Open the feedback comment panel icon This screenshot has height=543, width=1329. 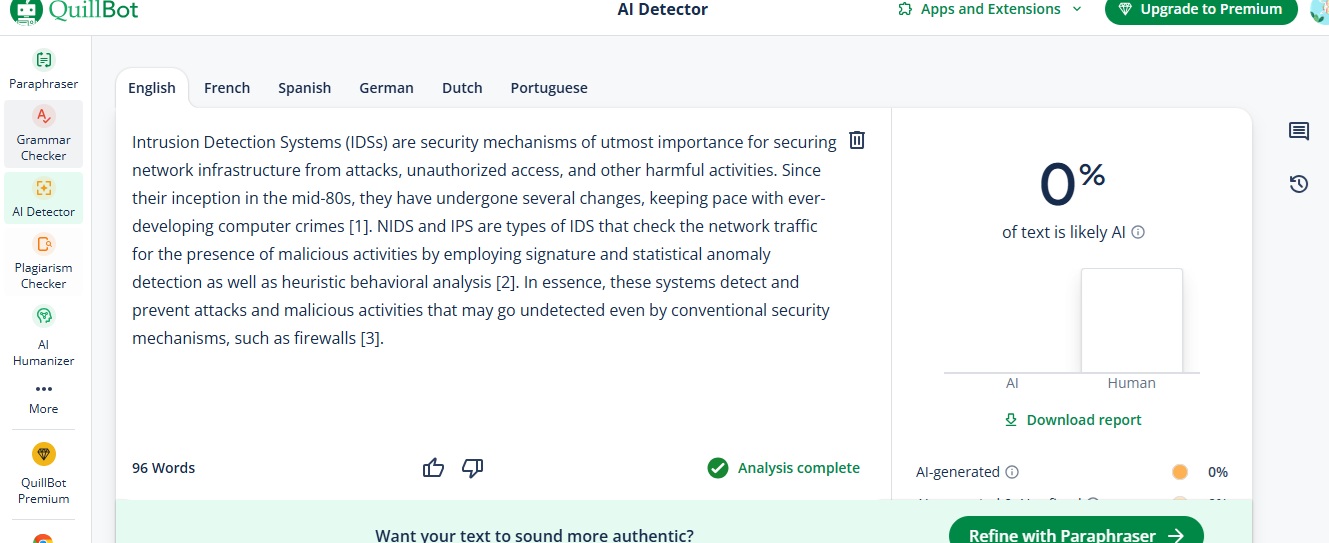coord(1299,131)
